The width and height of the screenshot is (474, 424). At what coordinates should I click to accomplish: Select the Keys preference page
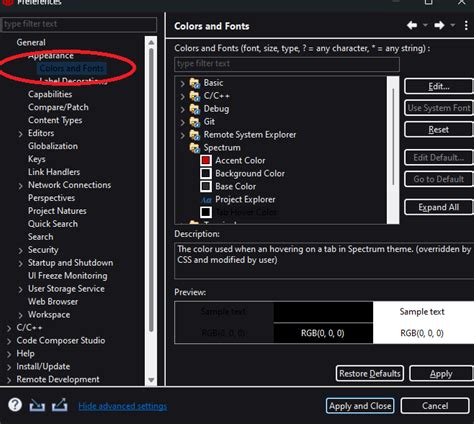pyautogui.click(x=37, y=159)
